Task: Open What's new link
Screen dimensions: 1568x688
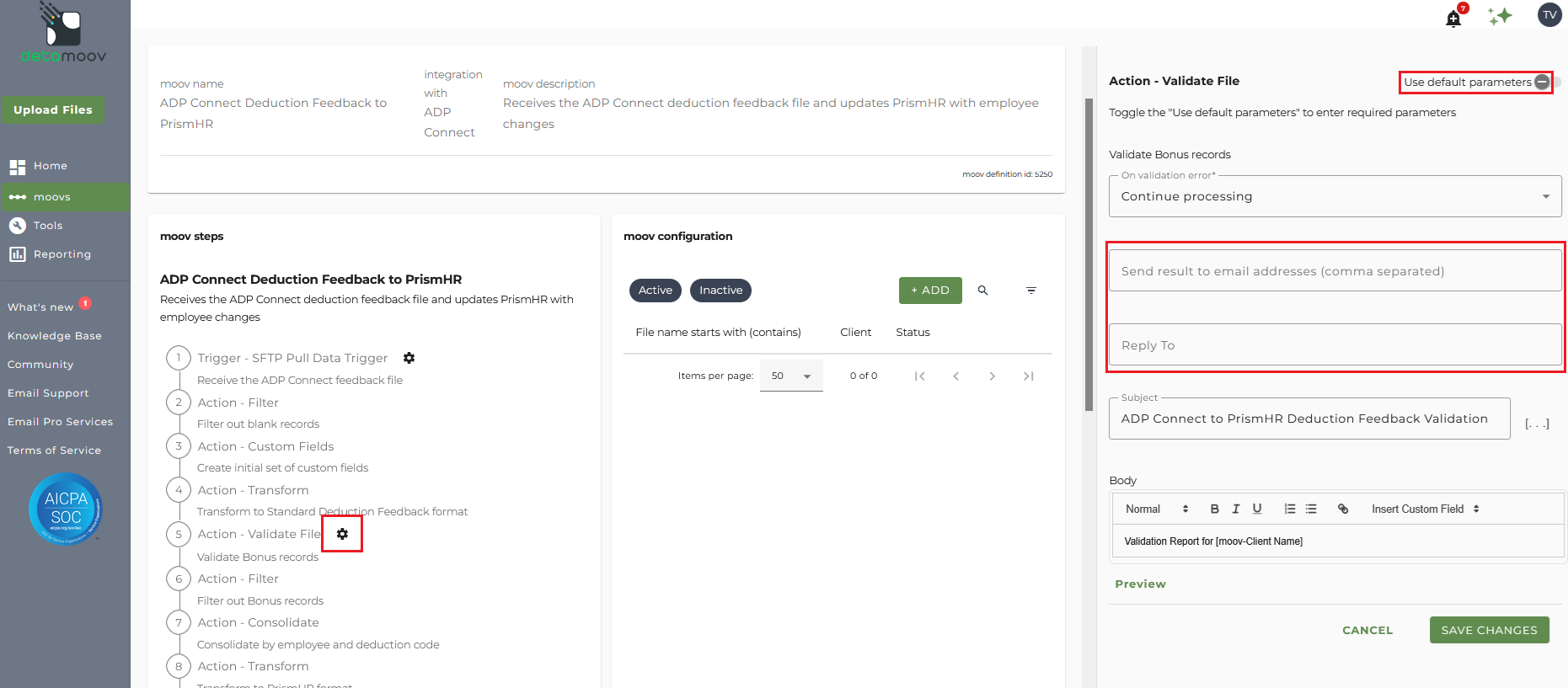Action: (40, 307)
